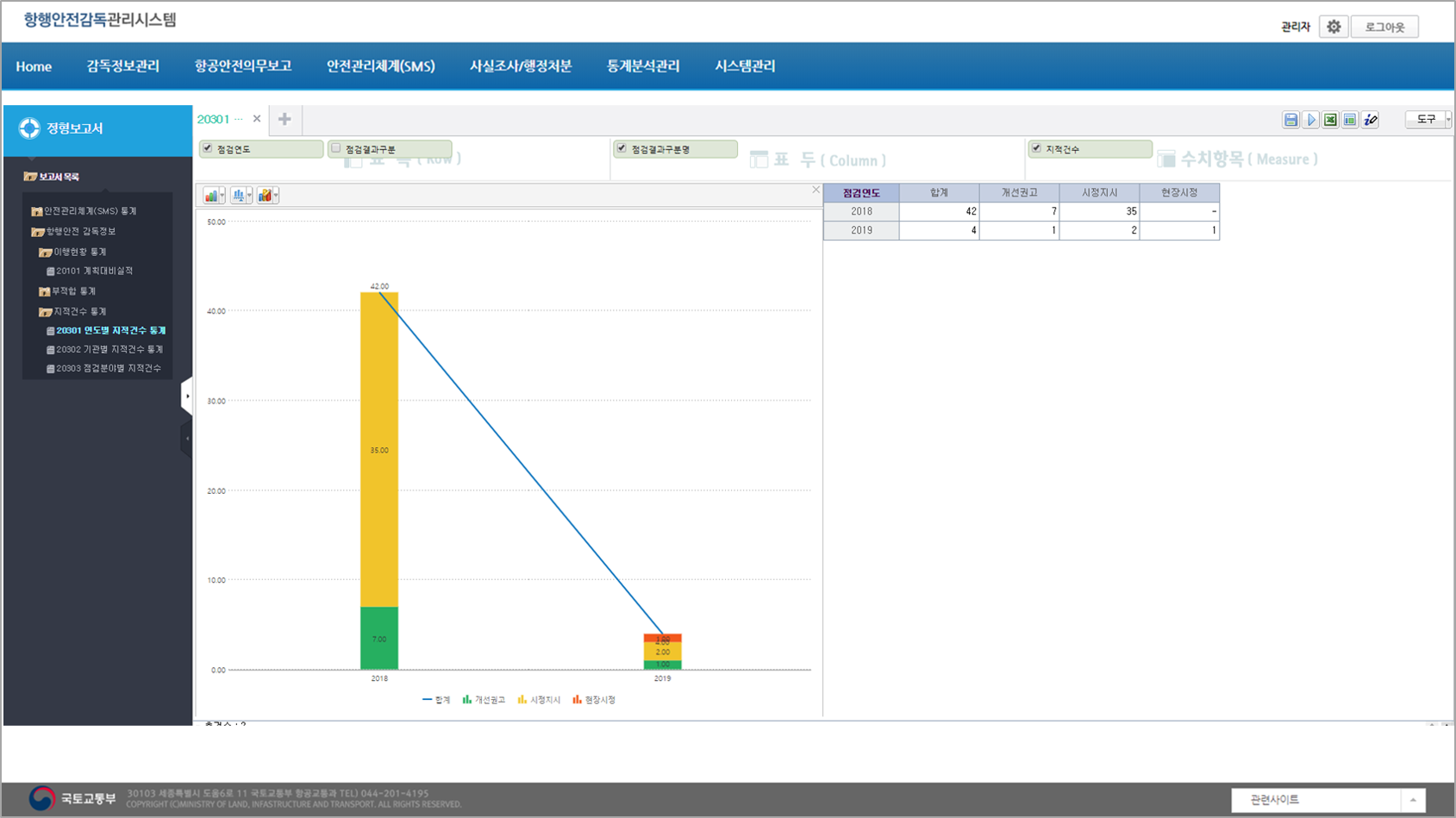
Task: Click the 합계 column header
Action: click(x=939, y=193)
